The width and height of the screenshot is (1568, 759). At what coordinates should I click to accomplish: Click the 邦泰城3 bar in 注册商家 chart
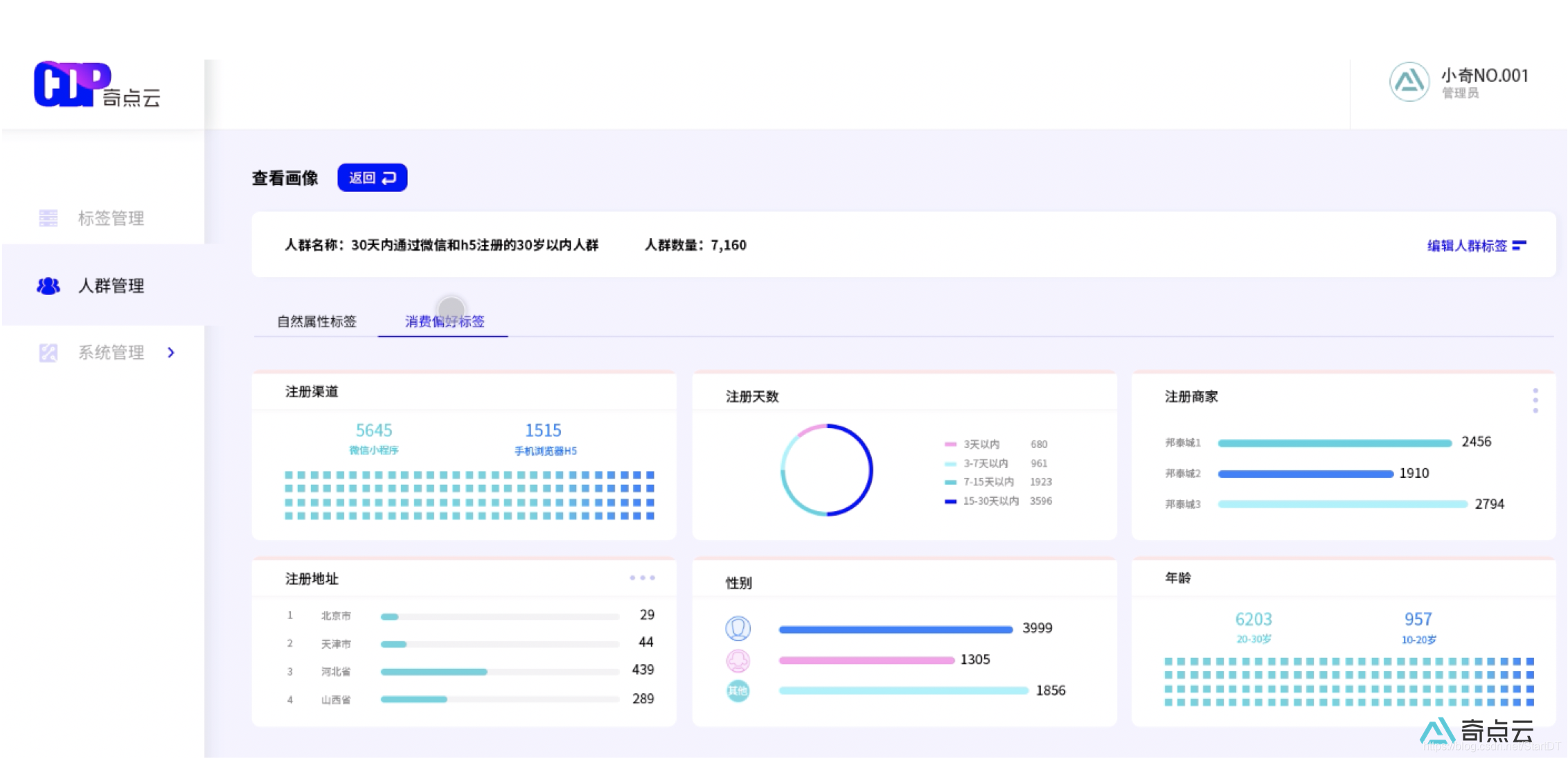[x=1344, y=503]
